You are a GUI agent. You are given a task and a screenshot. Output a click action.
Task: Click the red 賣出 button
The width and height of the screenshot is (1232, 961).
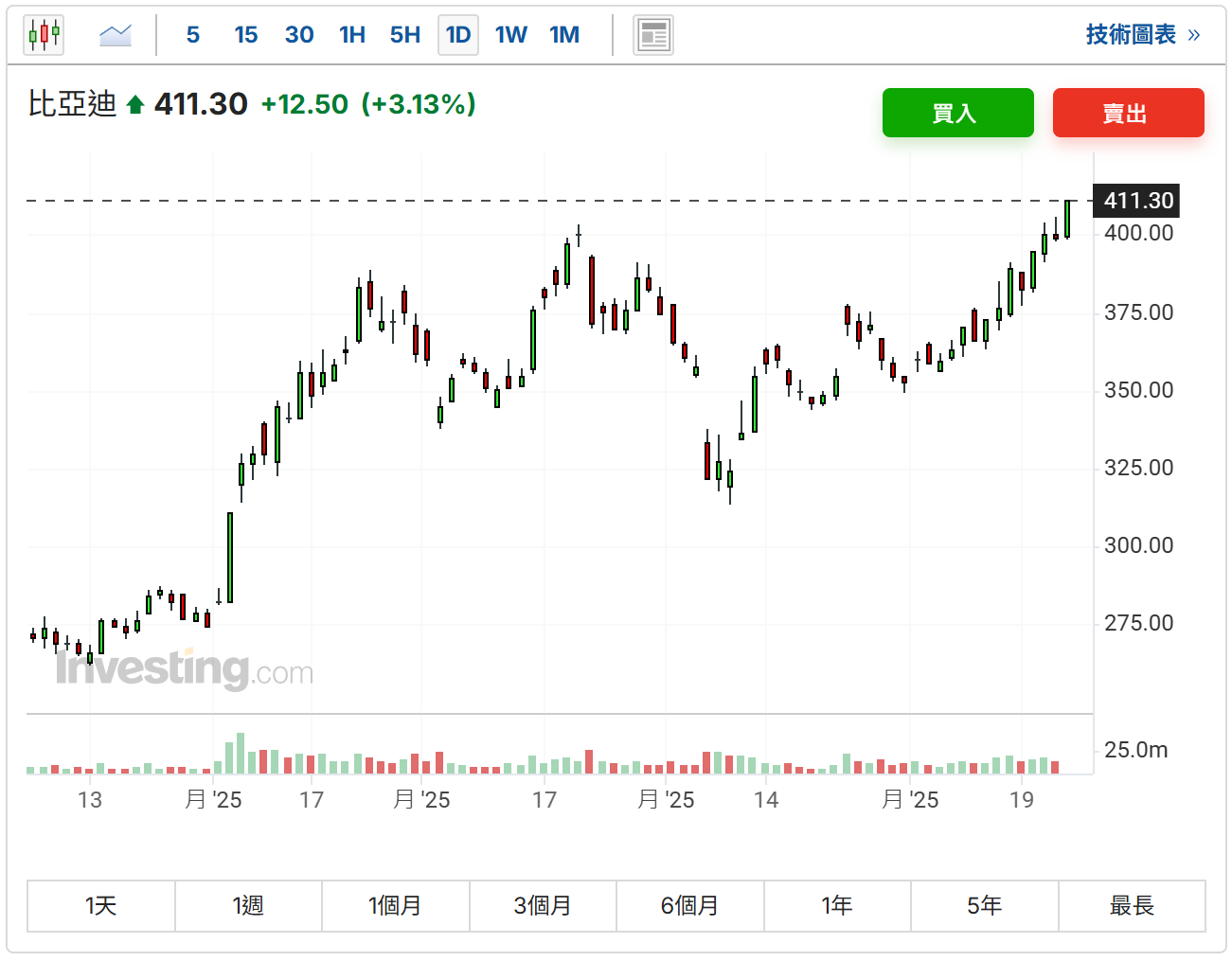[1129, 113]
